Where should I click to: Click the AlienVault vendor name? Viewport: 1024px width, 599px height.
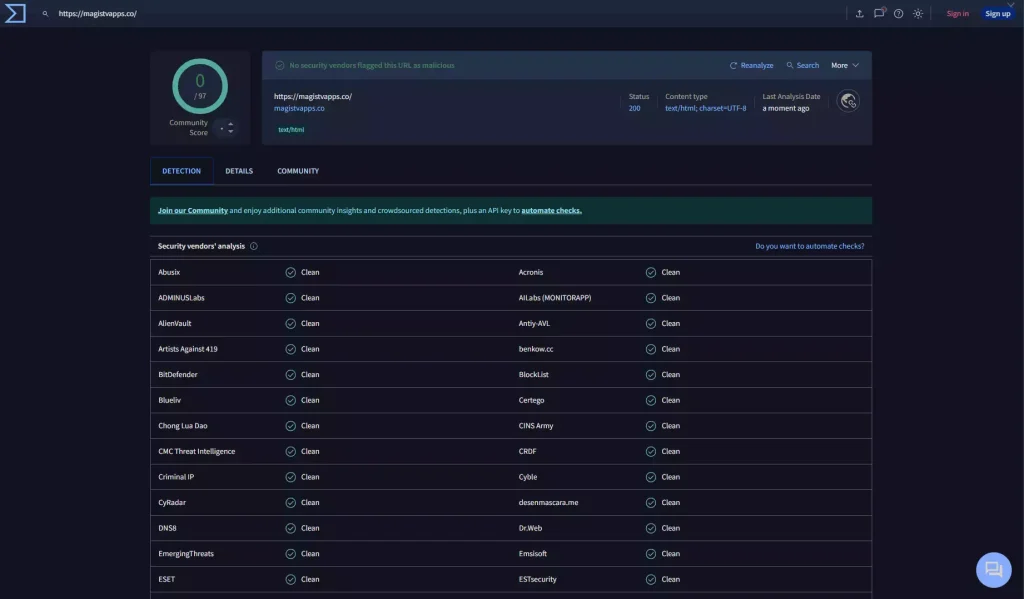pos(174,323)
